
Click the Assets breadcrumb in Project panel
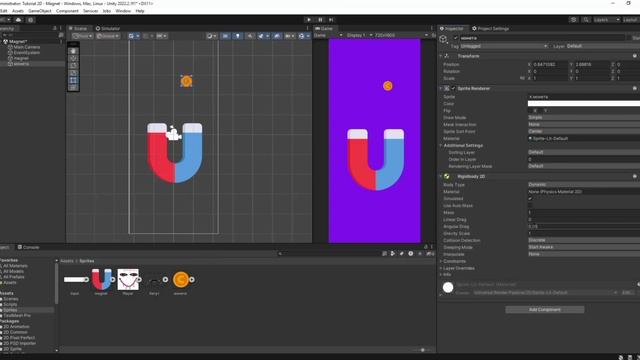click(x=67, y=261)
